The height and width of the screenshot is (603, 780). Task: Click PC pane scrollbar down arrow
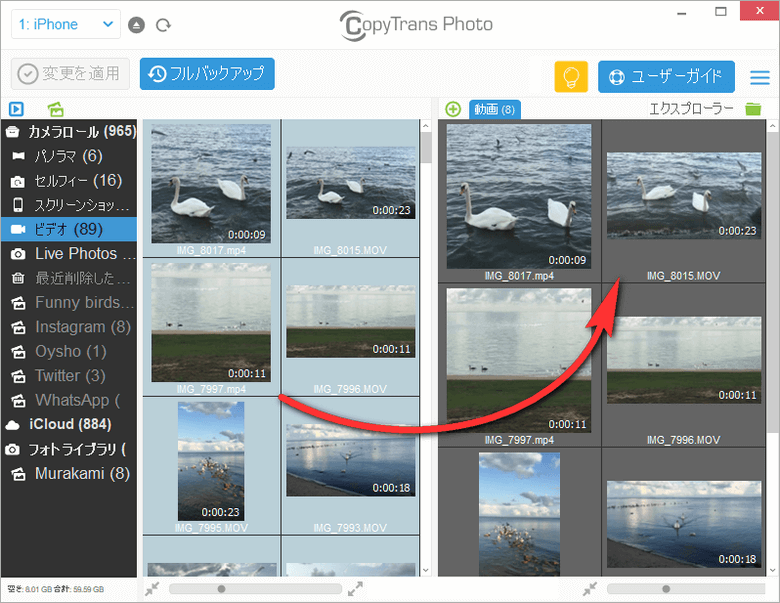pyautogui.click(x=772, y=571)
